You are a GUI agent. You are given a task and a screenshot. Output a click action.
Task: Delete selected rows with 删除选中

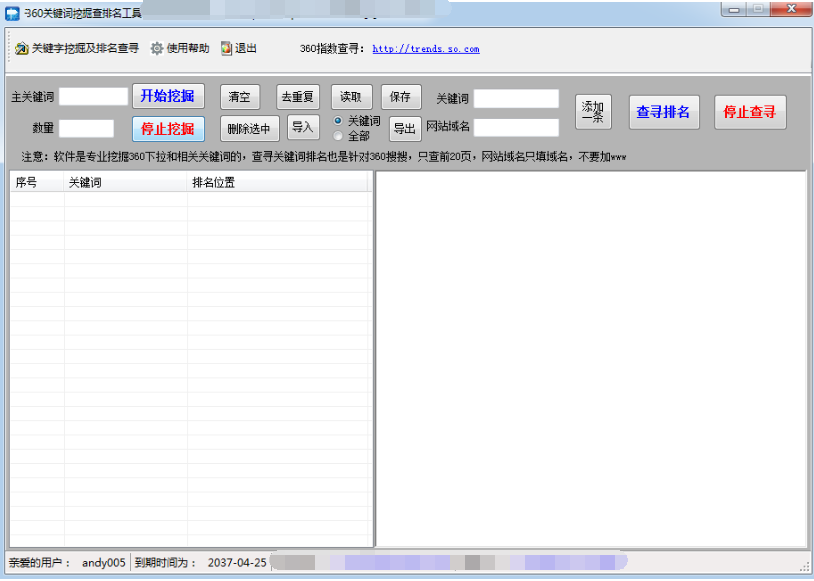pyautogui.click(x=250, y=129)
